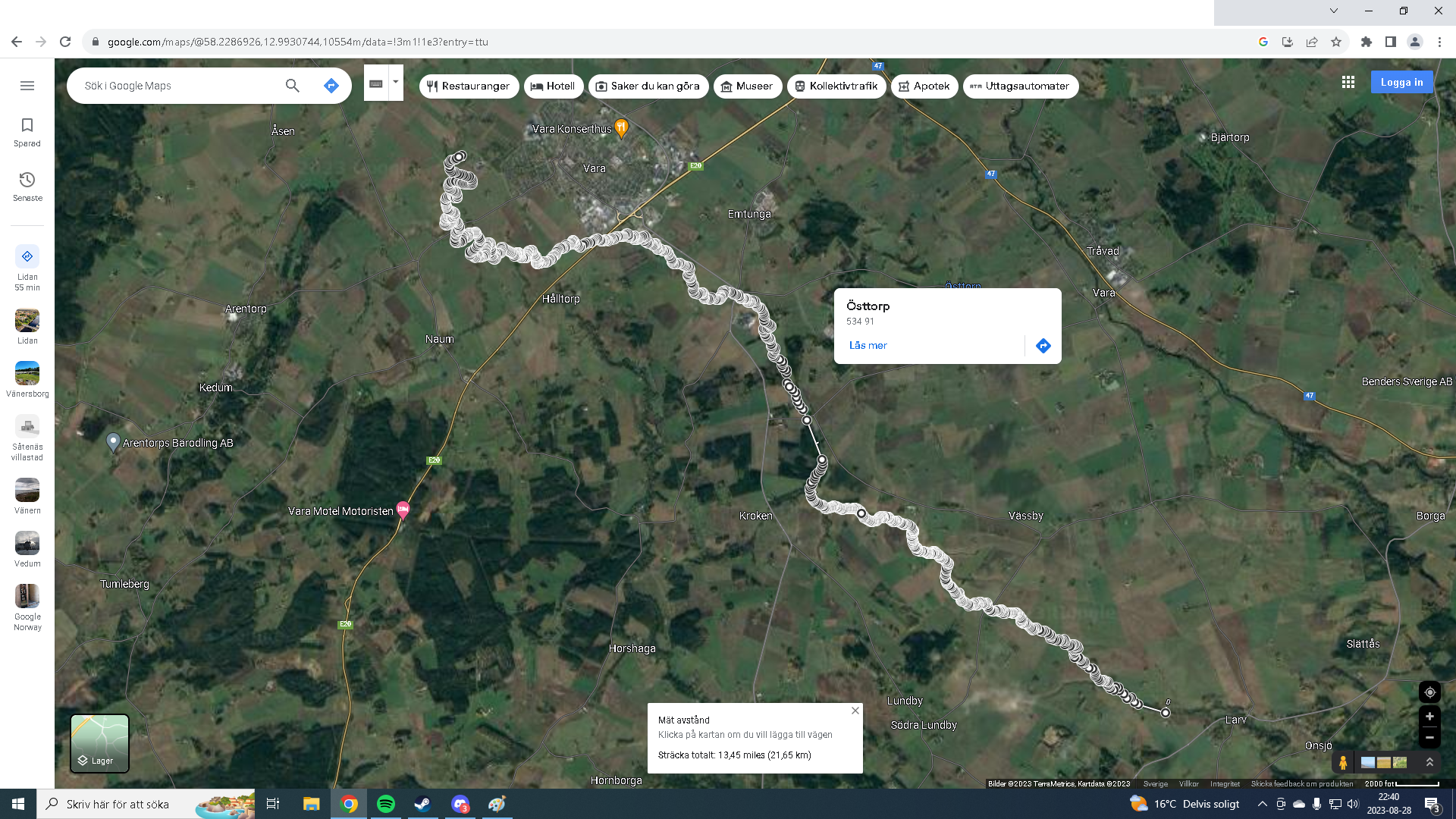
Task: Click the Logga in button
Action: [1401, 83]
